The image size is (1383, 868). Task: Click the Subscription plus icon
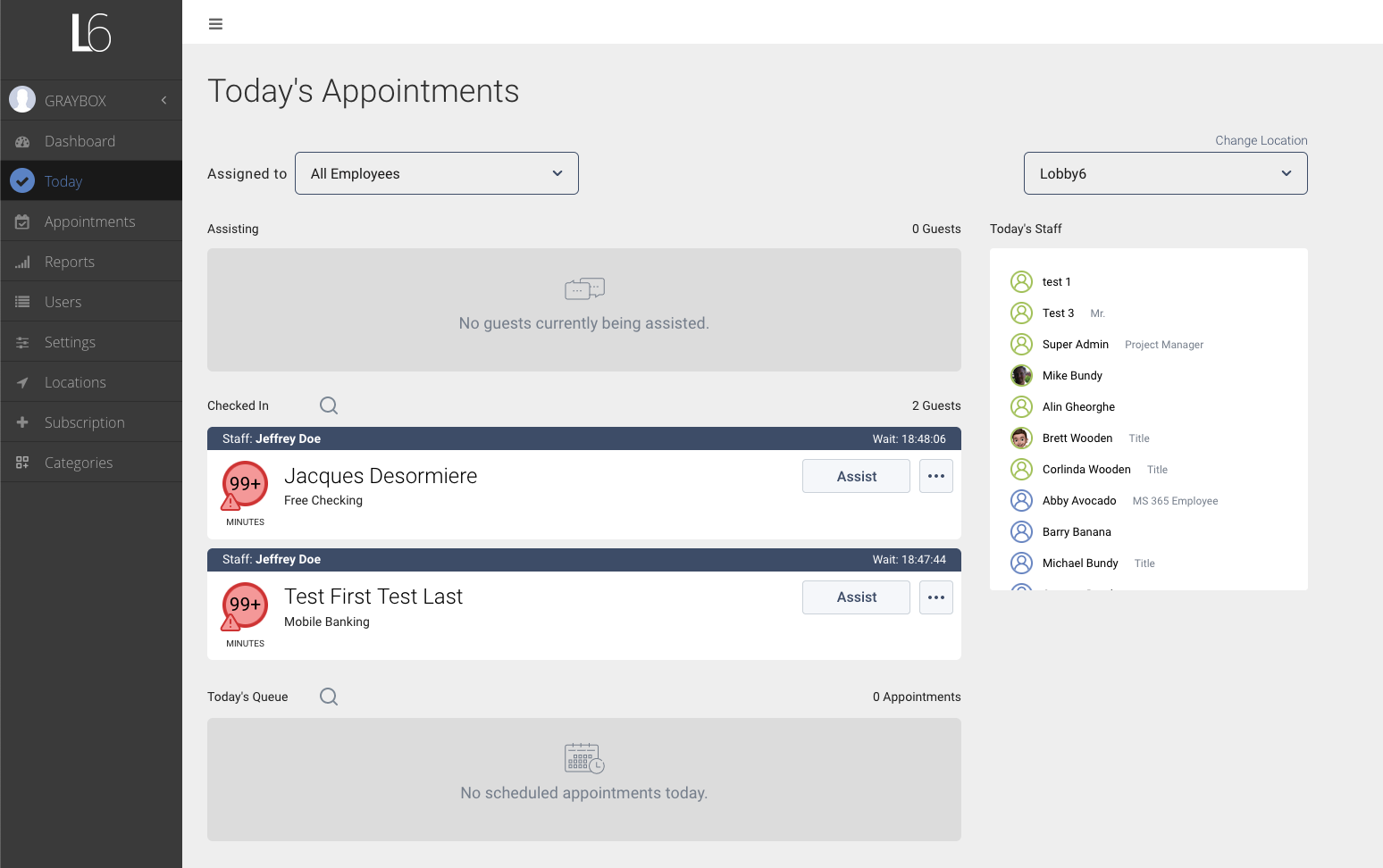point(22,422)
